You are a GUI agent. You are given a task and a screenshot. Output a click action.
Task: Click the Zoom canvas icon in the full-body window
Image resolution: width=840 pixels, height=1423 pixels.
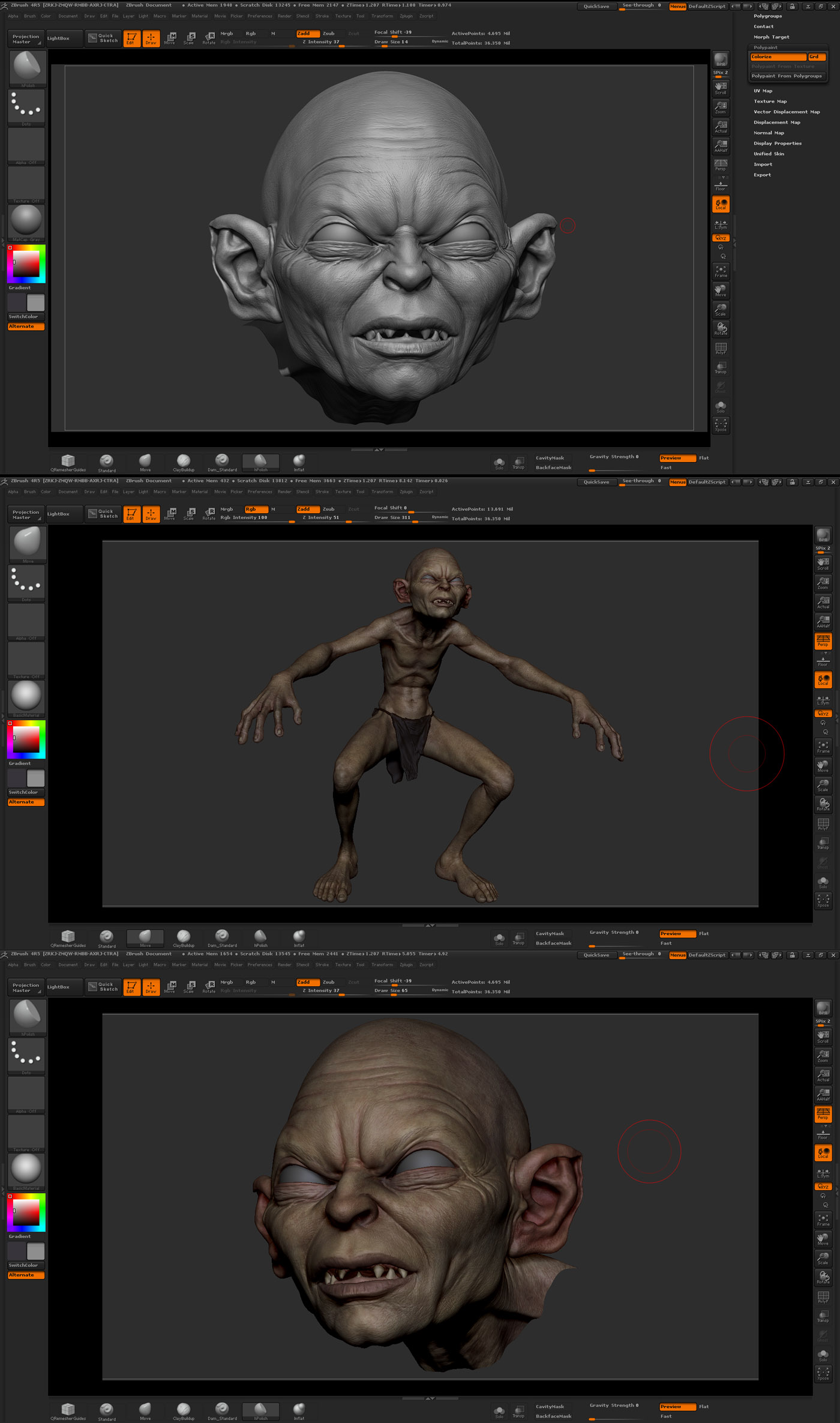pyautogui.click(x=823, y=583)
